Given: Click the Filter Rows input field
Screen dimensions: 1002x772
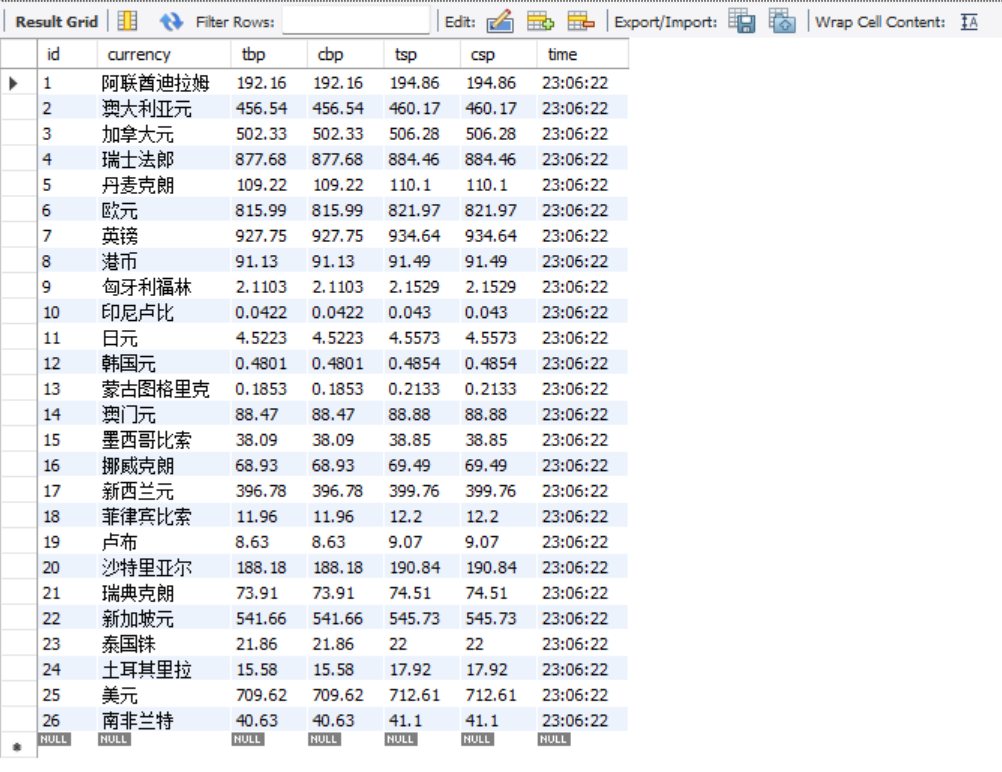Looking at the screenshot, I should pos(356,21).
